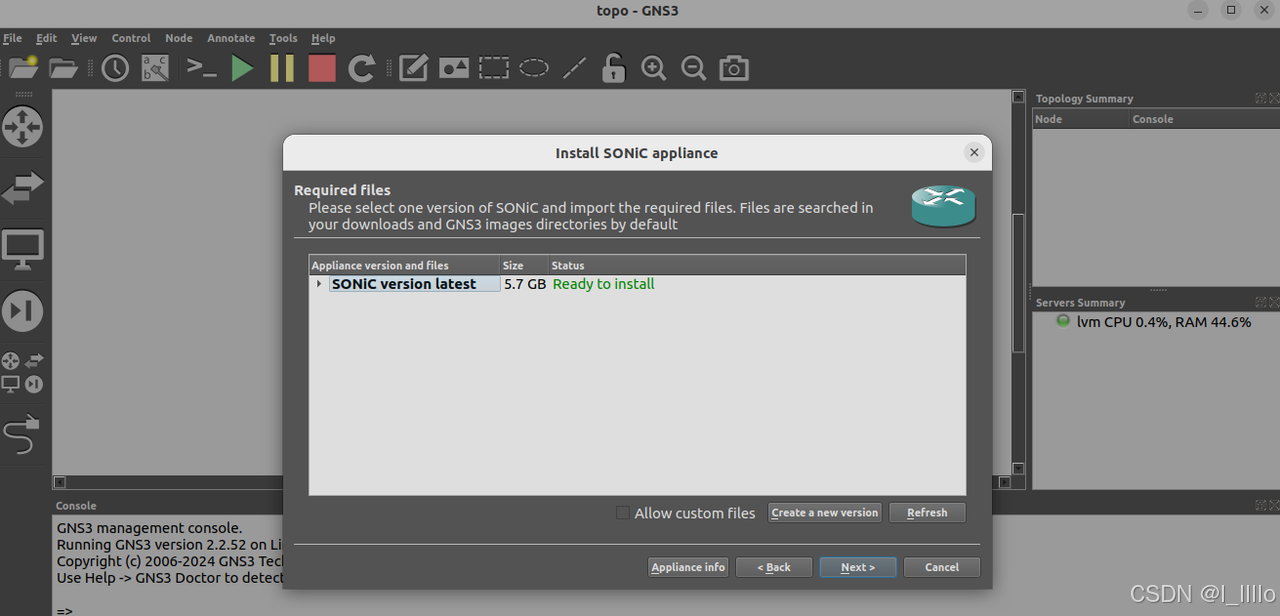Select the Insert a picture tool
Image resolution: width=1280 pixels, height=616 pixels.
tap(454, 68)
